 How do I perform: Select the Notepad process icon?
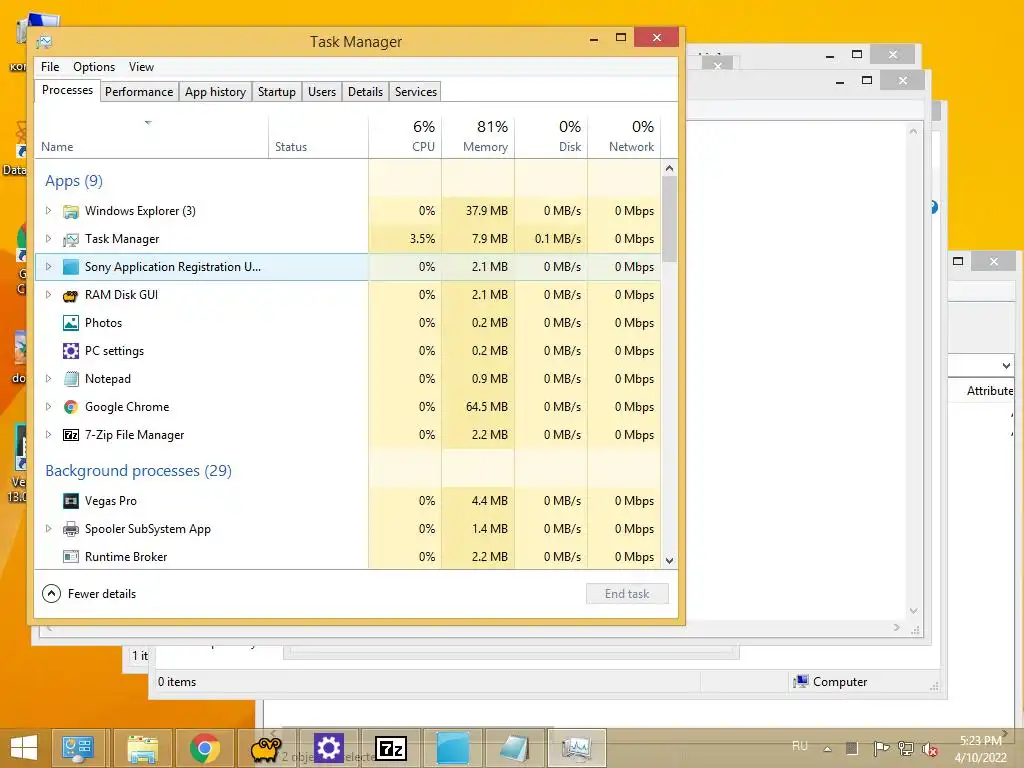pyautogui.click(x=71, y=379)
